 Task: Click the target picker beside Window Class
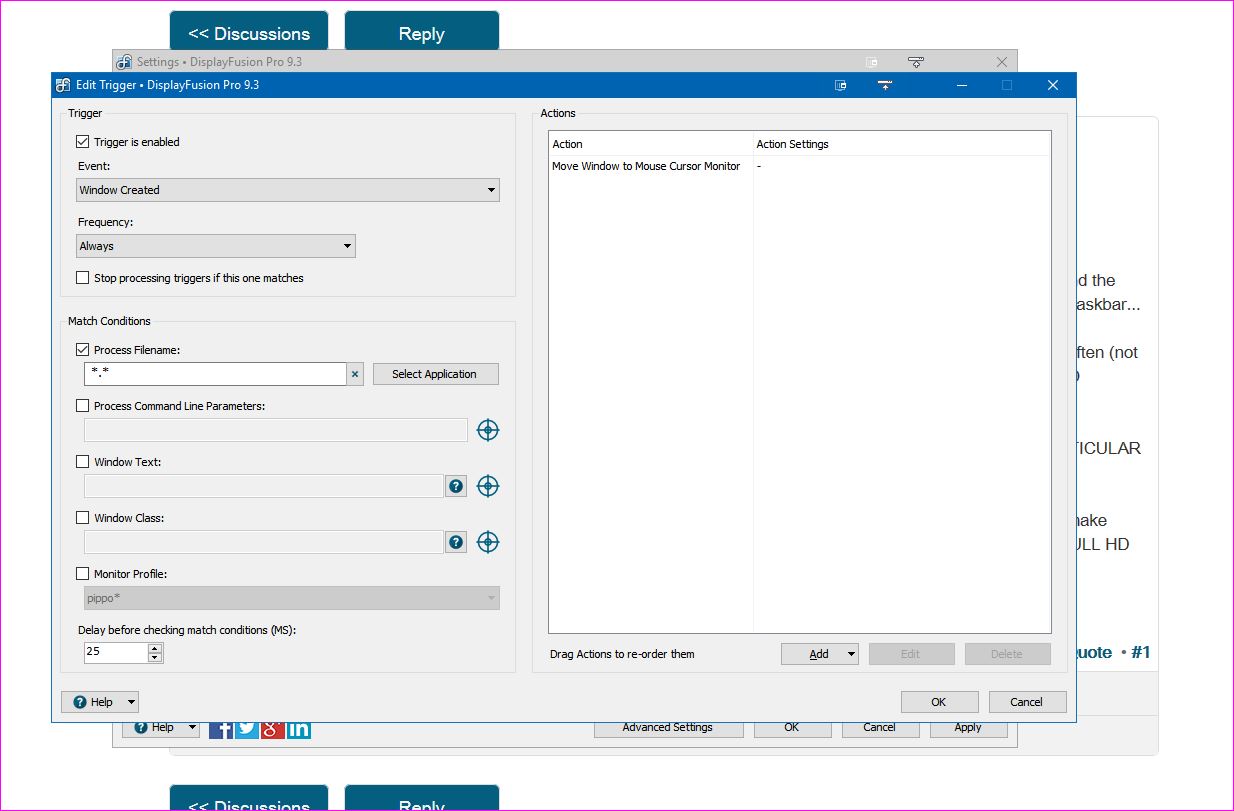click(488, 542)
